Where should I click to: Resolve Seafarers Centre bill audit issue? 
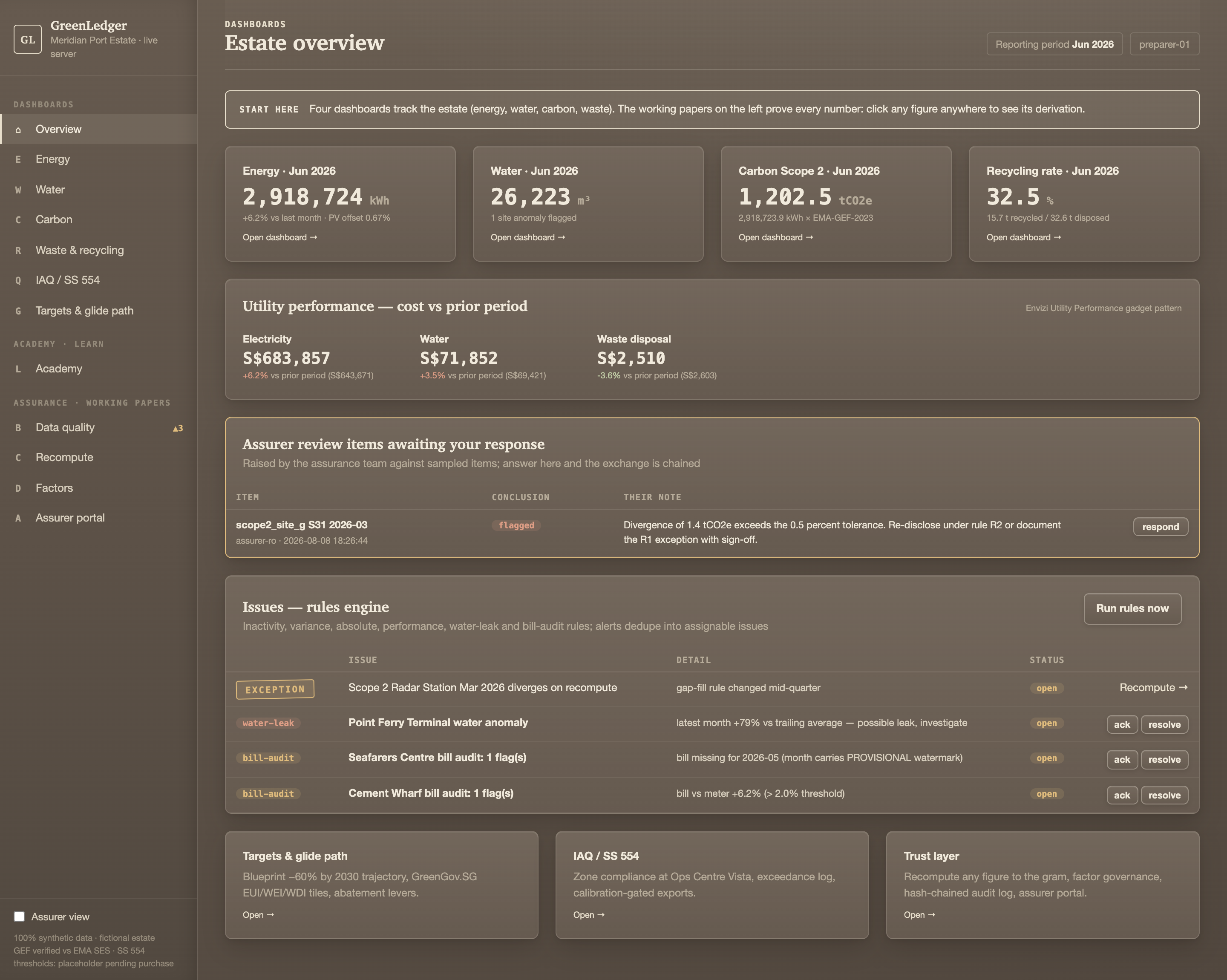tap(1164, 759)
